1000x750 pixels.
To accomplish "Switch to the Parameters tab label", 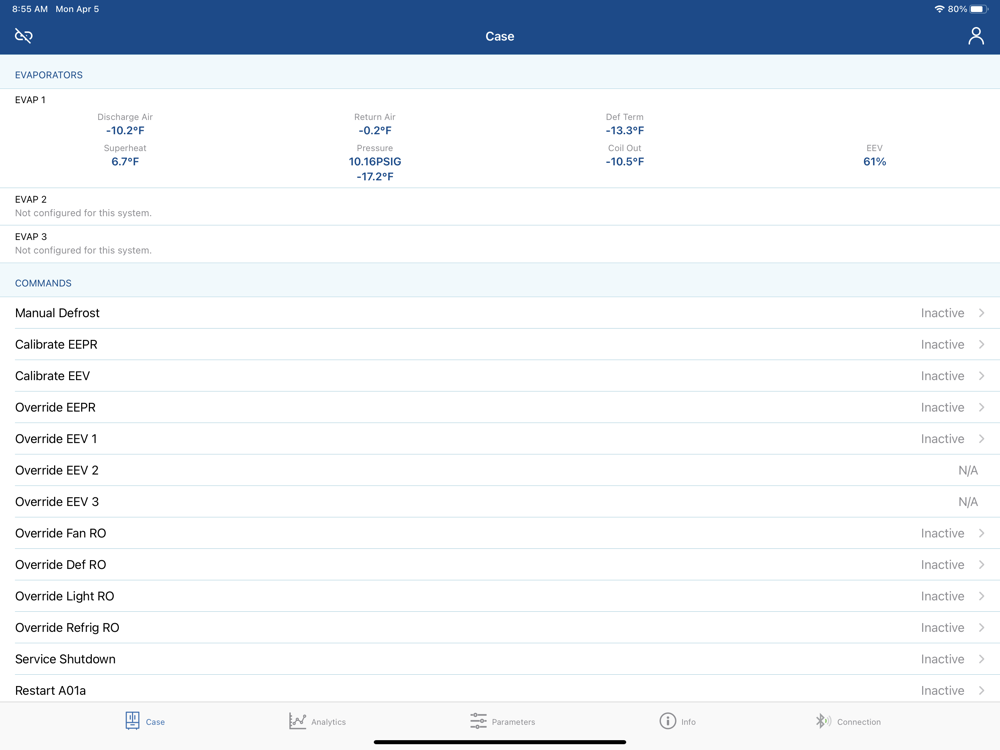I will [x=513, y=722].
